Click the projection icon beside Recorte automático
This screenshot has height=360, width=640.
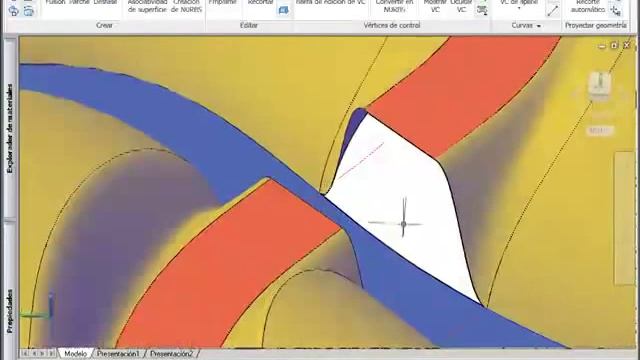[616, 10]
